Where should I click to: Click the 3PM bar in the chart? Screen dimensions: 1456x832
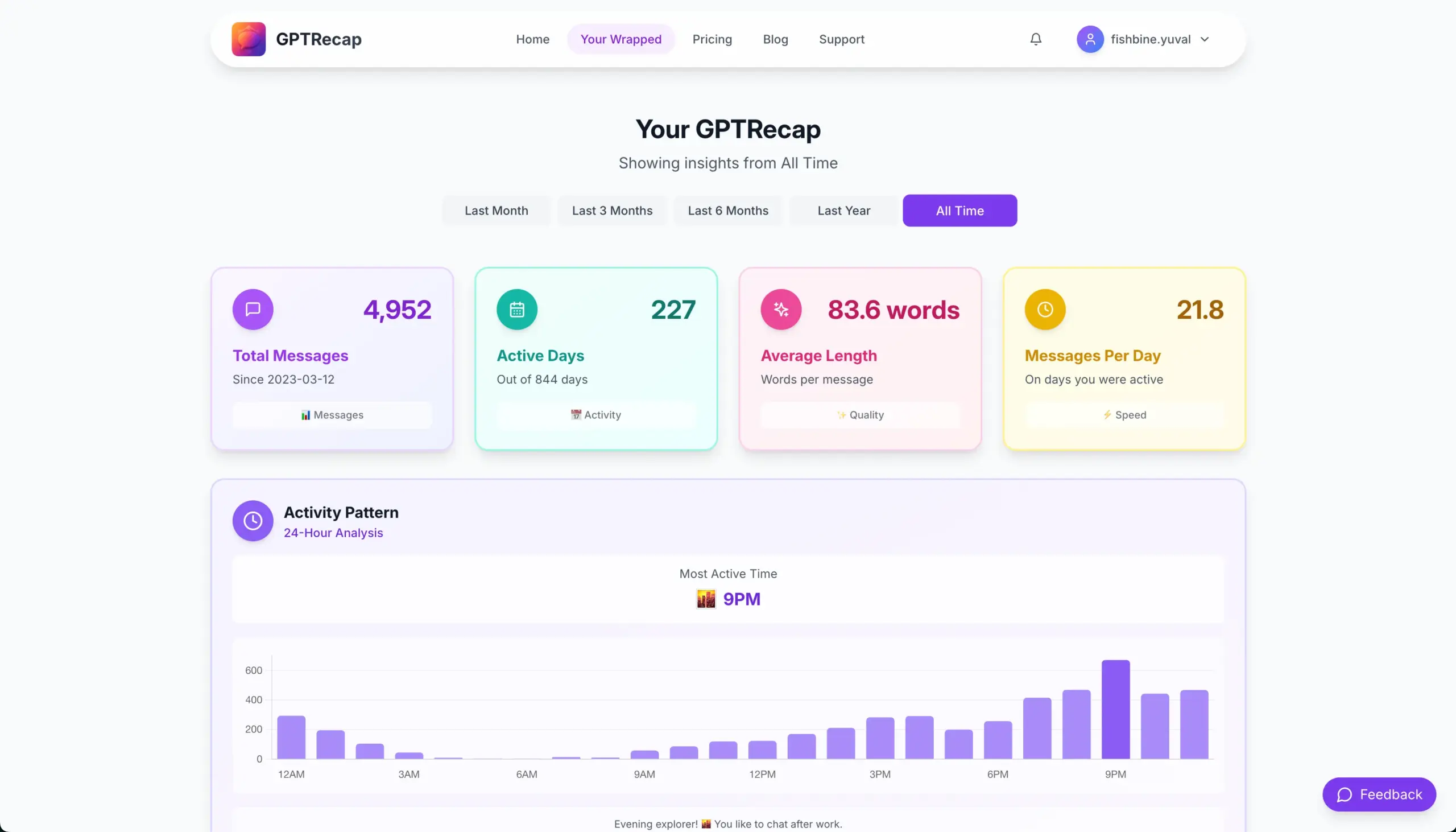[880, 738]
